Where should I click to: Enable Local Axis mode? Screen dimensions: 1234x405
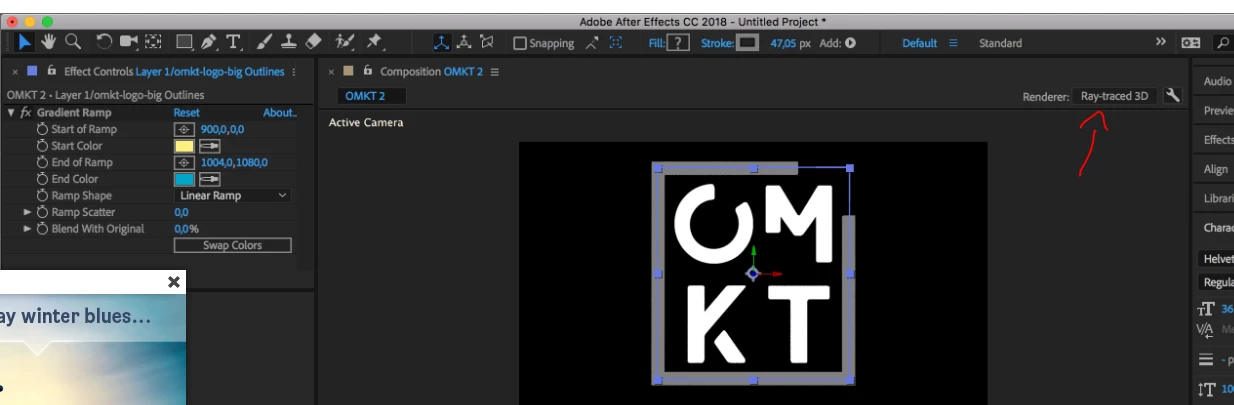coord(441,42)
